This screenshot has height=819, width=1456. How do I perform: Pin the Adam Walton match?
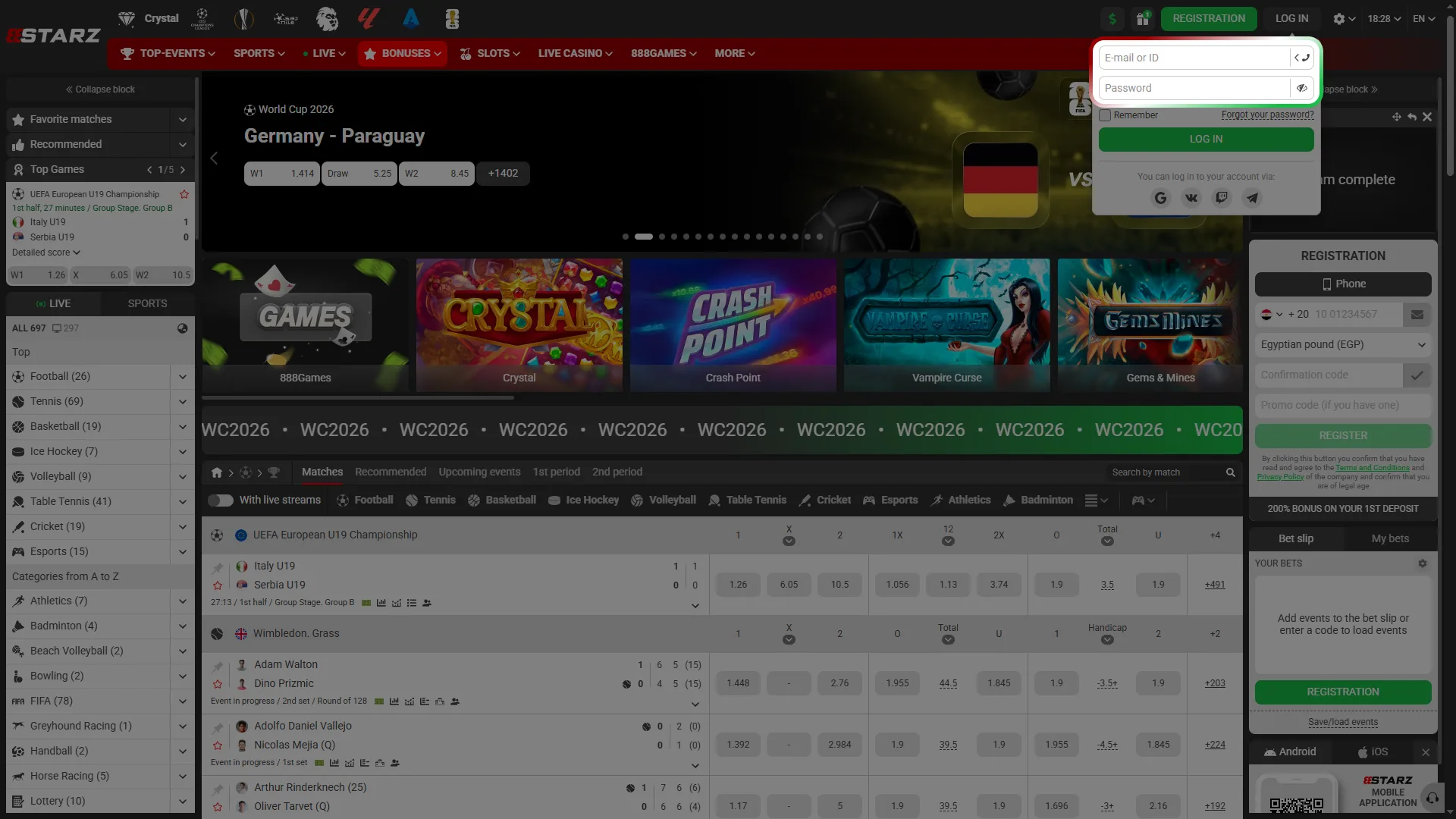218,666
